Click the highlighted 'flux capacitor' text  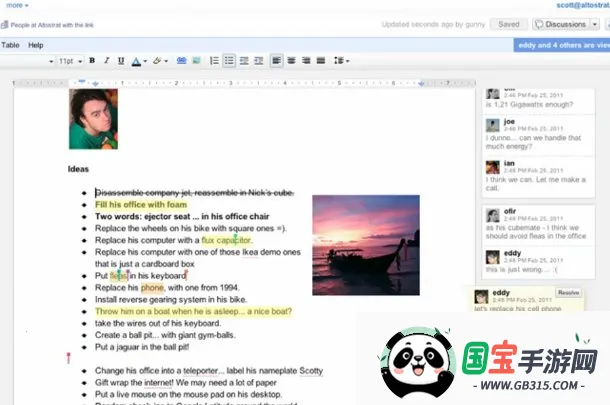[226, 240]
